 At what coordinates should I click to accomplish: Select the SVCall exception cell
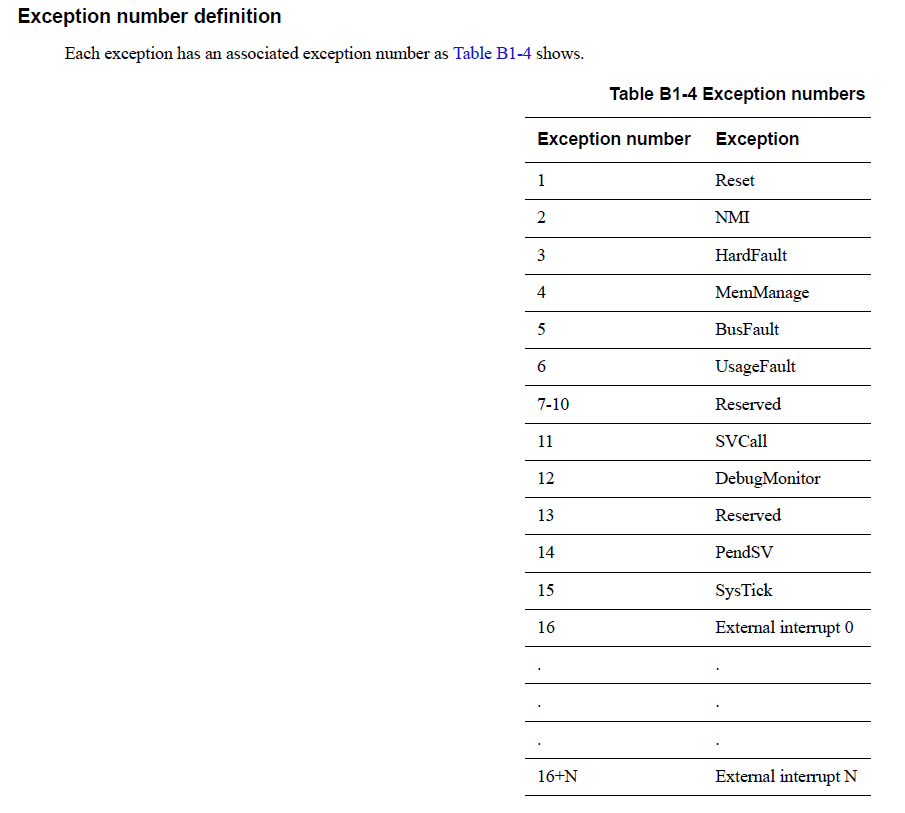[741, 441]
